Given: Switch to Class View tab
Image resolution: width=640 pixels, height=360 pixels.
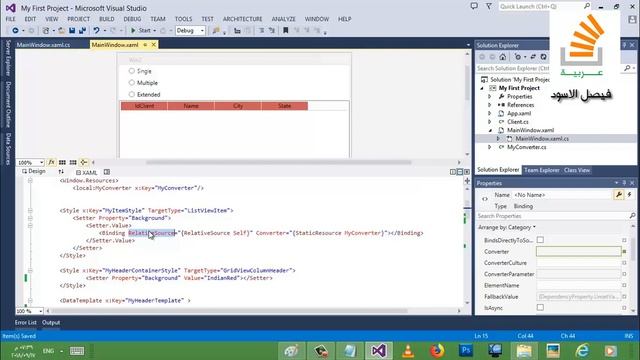Looking at the screenshot, I should coord(577,170).
